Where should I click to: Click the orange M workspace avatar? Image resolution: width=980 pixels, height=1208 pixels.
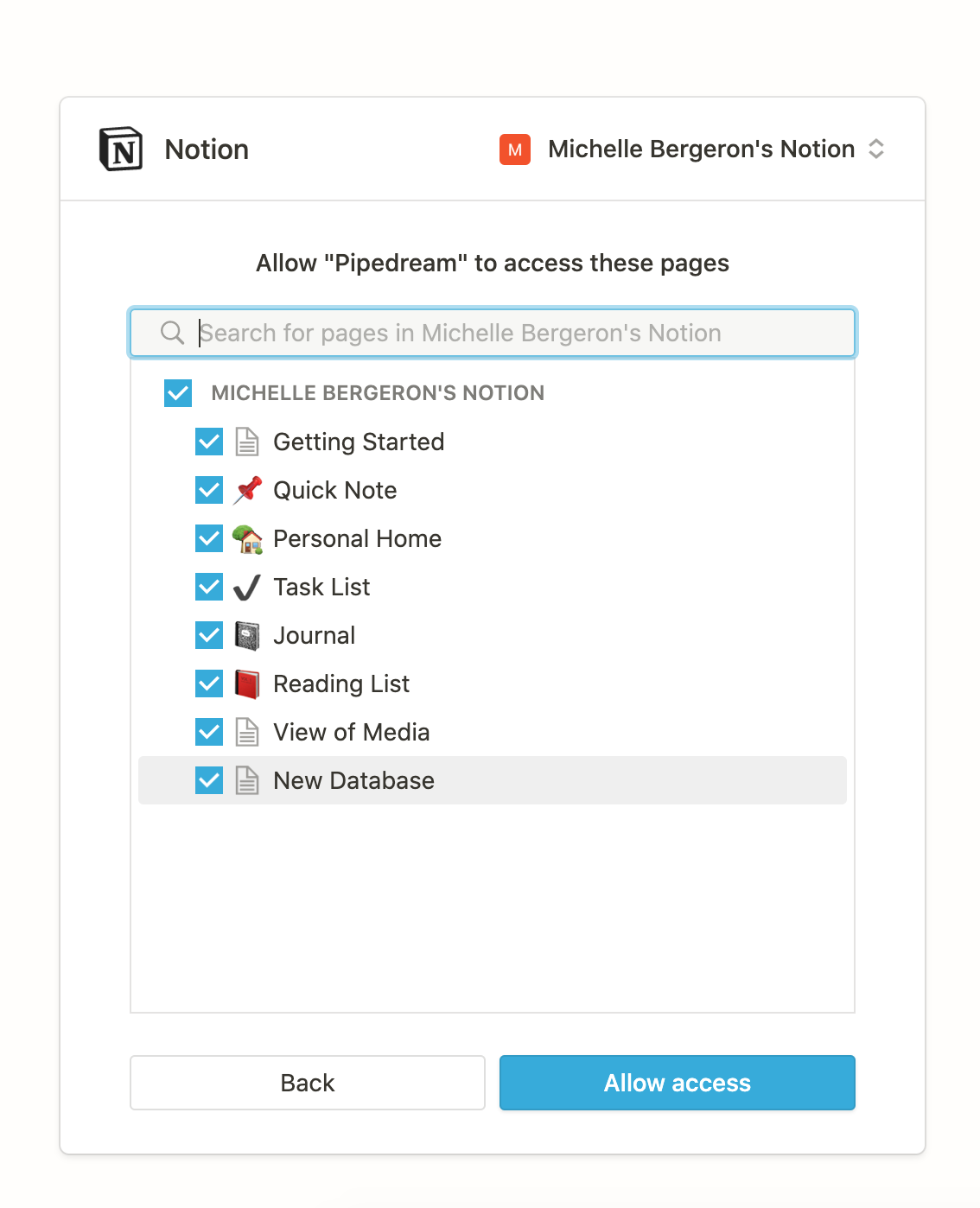[514, 149]
